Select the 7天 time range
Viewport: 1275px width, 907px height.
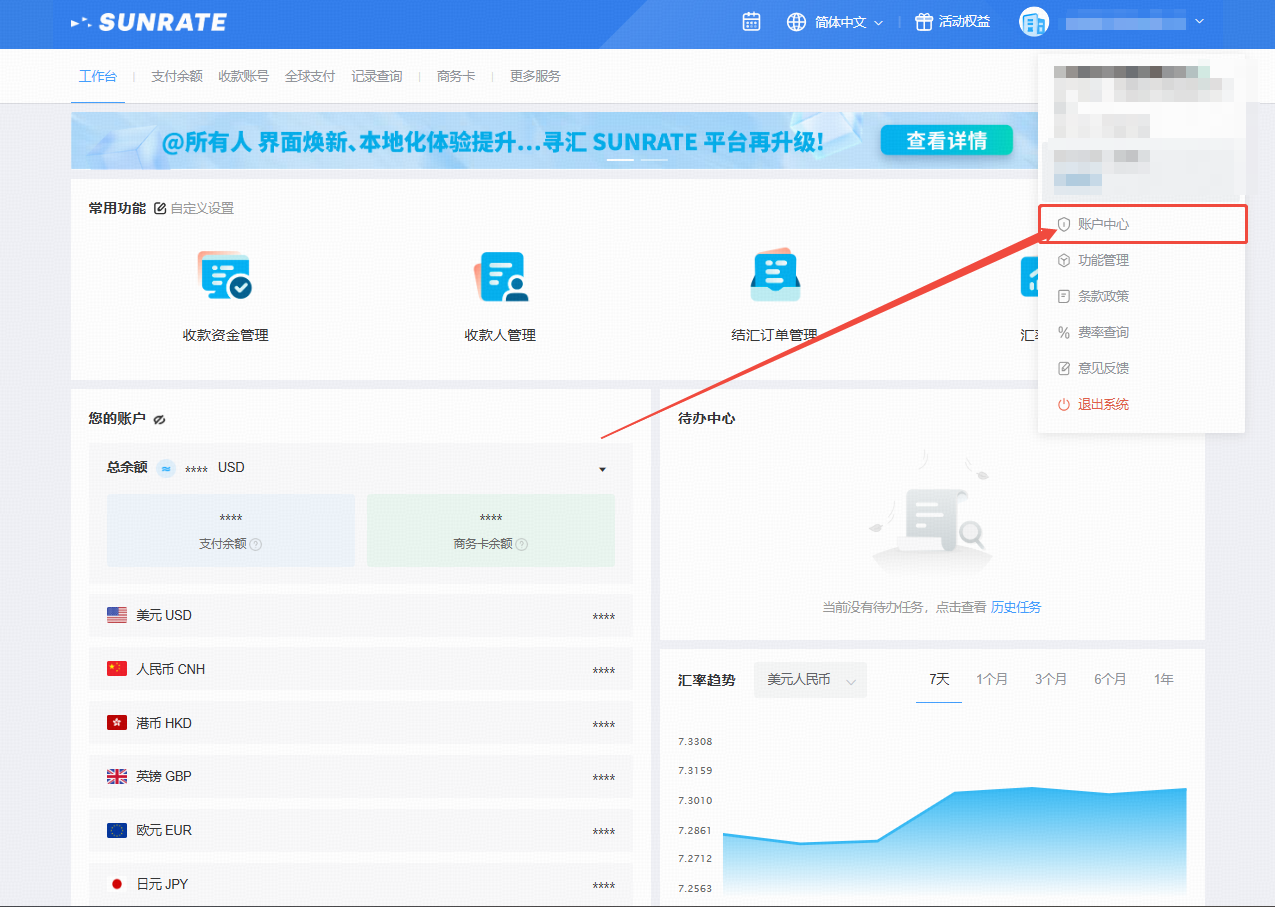click(x=939, y=679)
